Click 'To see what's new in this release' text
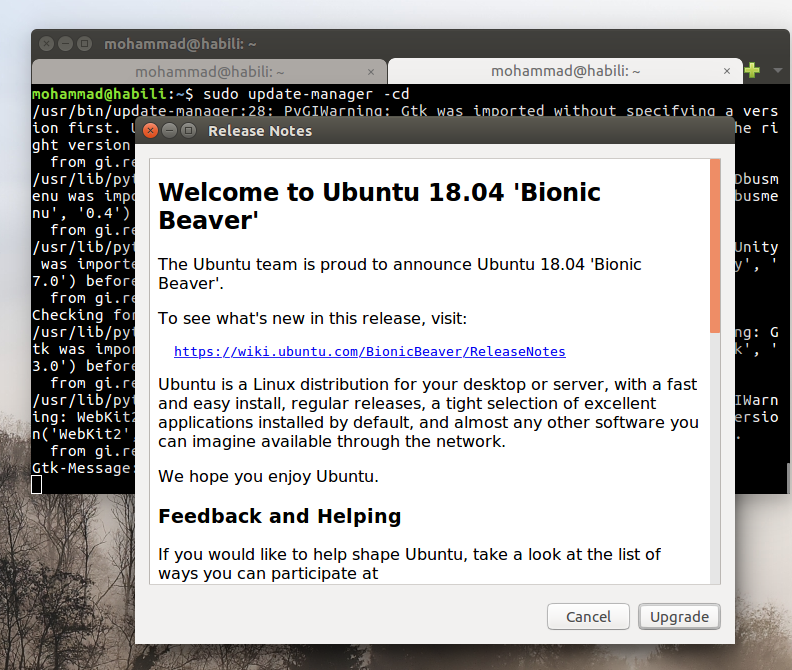This screenshot has width=792, height=670. (312, 318)
